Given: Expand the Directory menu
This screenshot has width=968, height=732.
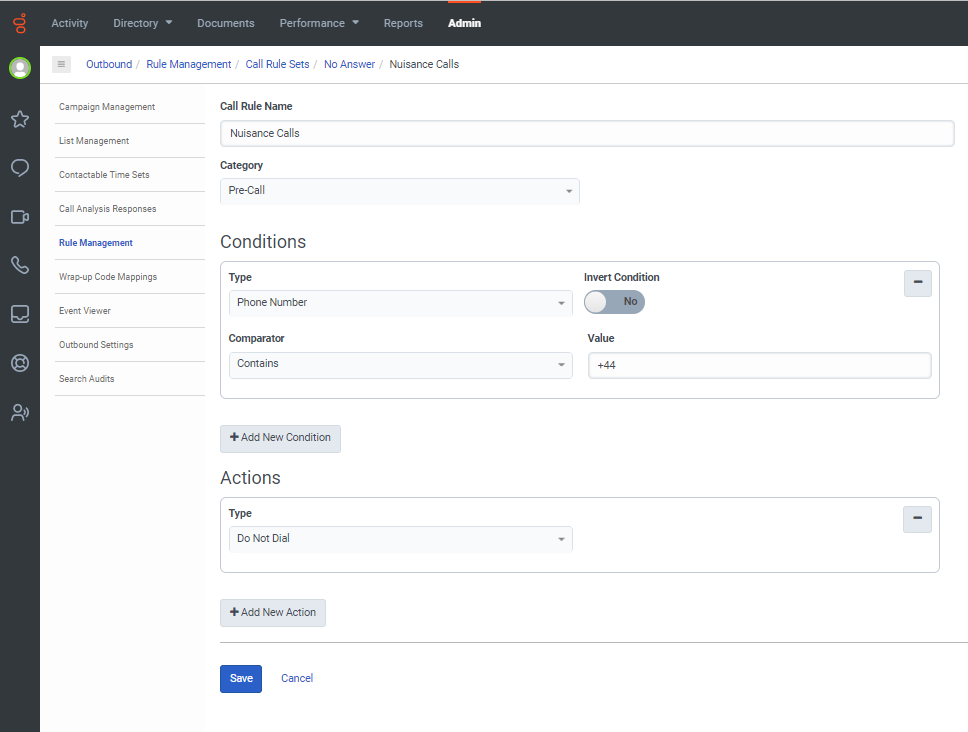Looking at the screenshot, I should [x=143, y=23].
